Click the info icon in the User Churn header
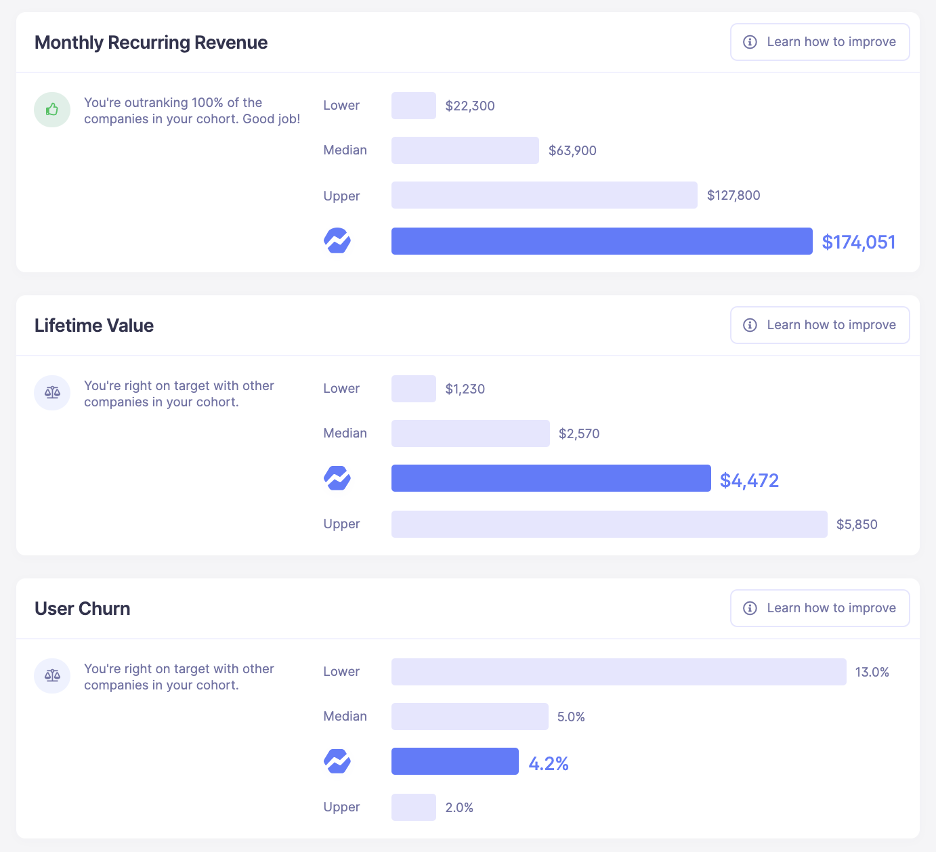 click(x=750, y=608)
